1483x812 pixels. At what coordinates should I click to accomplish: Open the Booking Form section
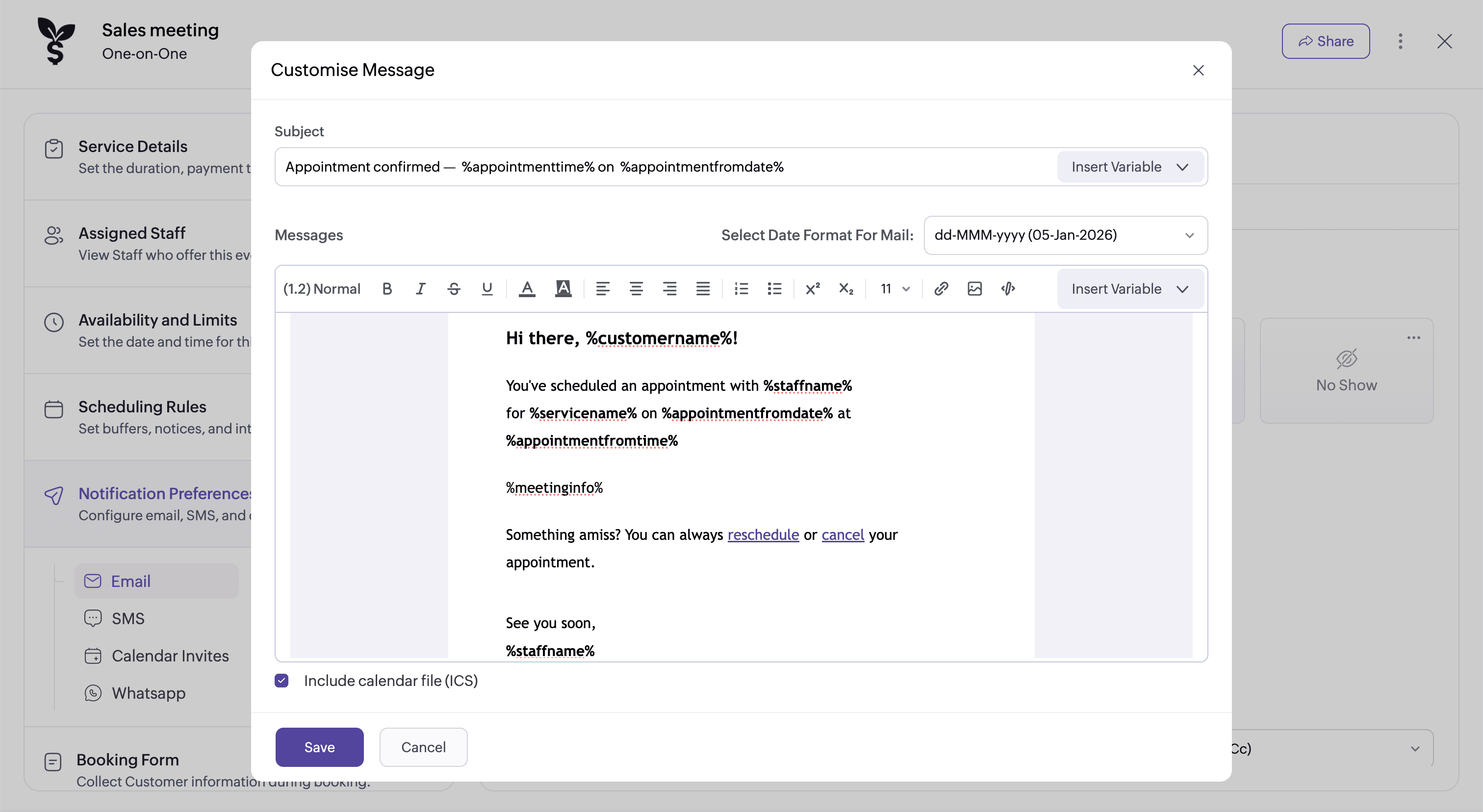138,760
